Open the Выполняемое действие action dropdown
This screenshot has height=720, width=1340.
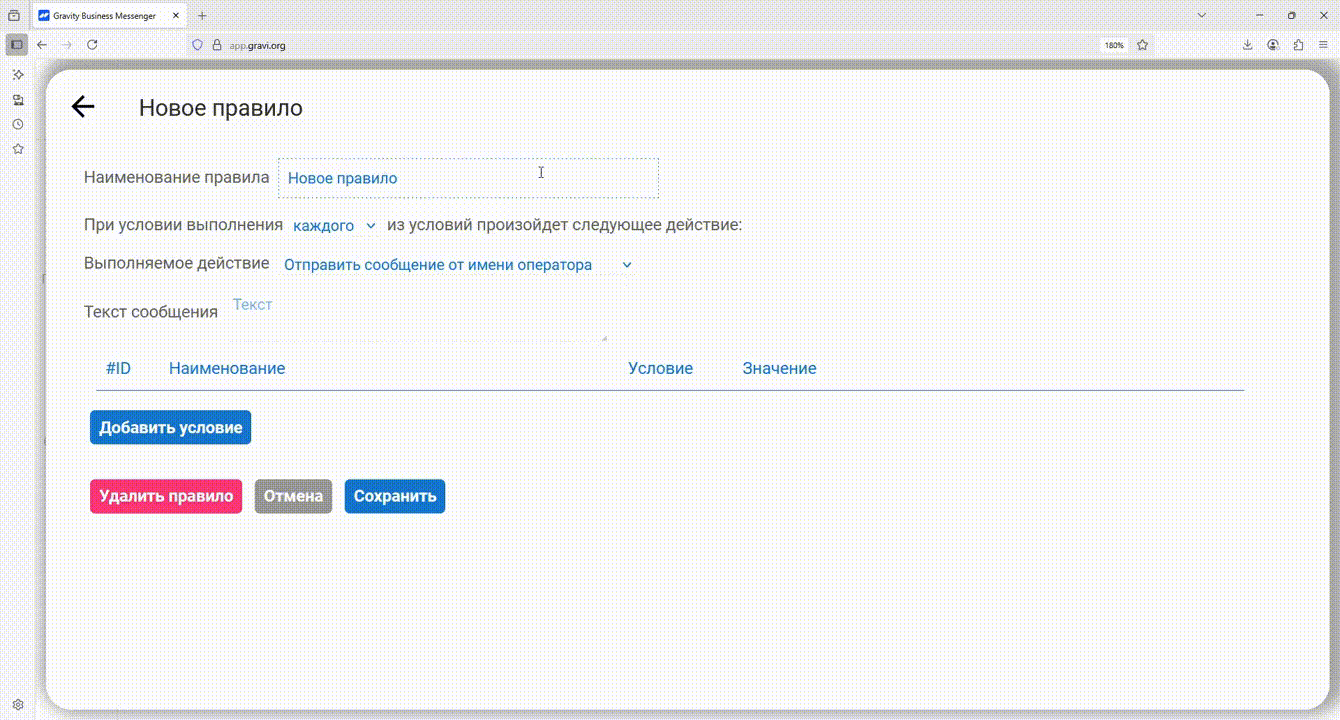(x=457, y=265)
